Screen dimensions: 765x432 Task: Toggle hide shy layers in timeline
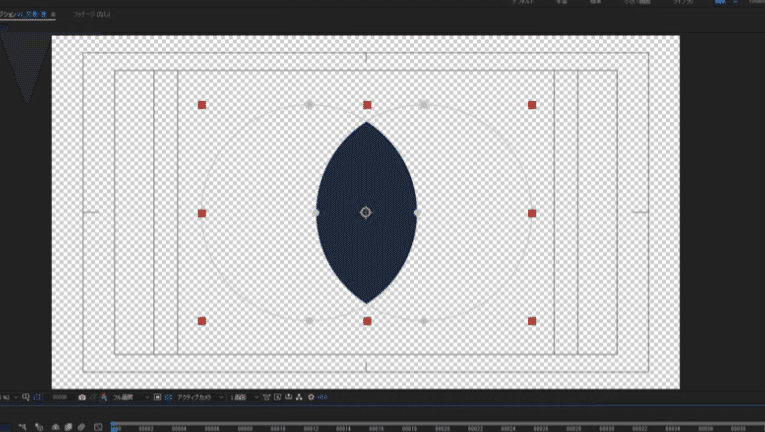click(x=56, y=427)
